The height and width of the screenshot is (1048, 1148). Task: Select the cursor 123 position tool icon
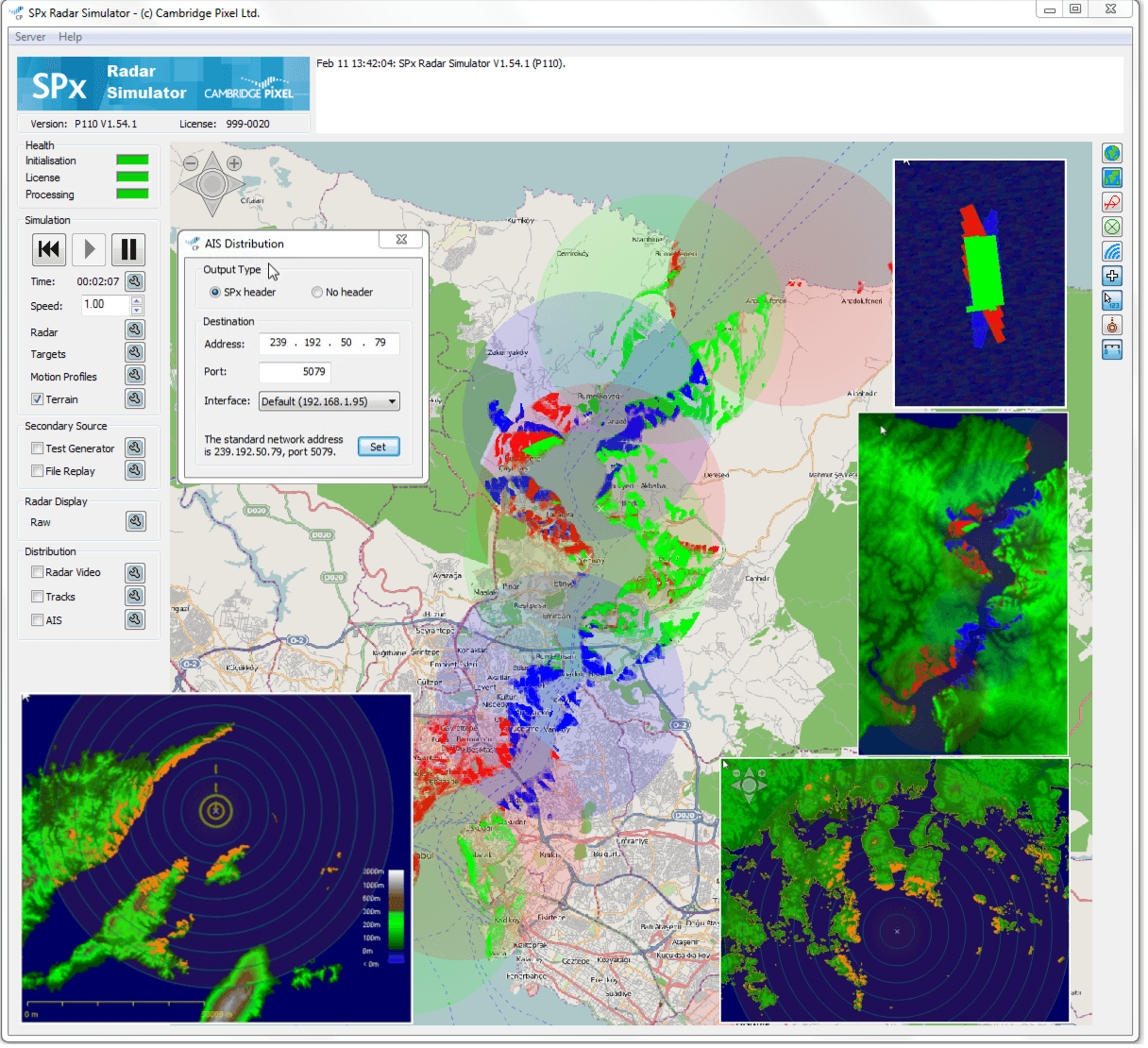coord(1112,300)
